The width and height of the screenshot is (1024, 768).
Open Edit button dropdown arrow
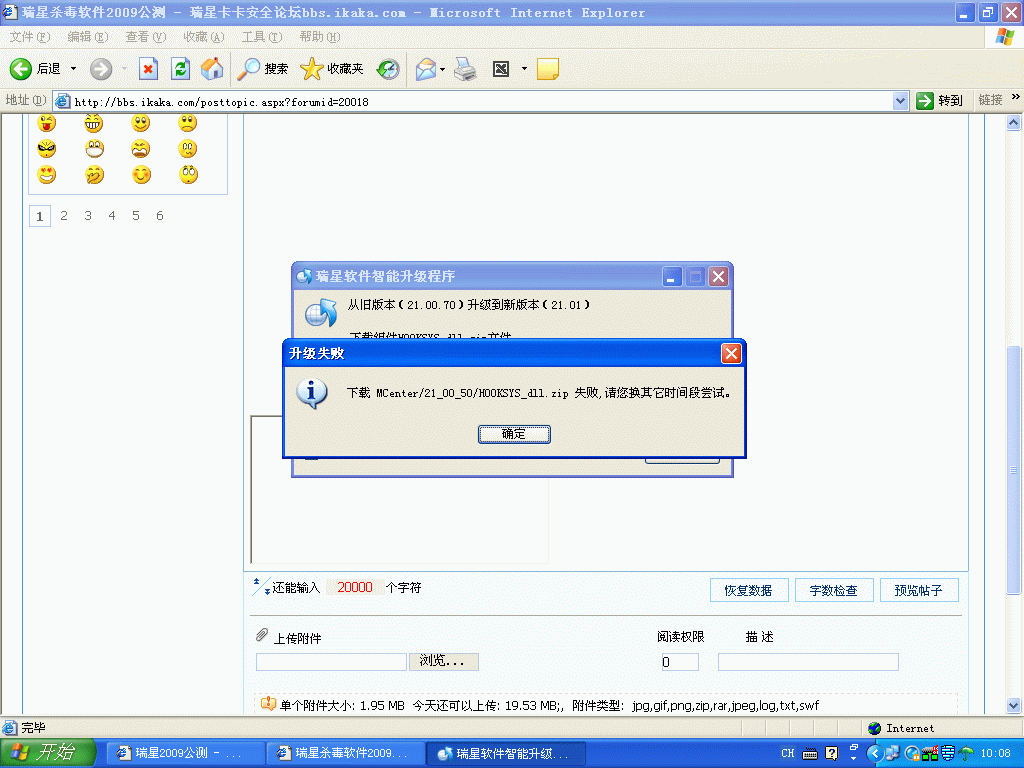pyautogui.click(x=524, y=69)
